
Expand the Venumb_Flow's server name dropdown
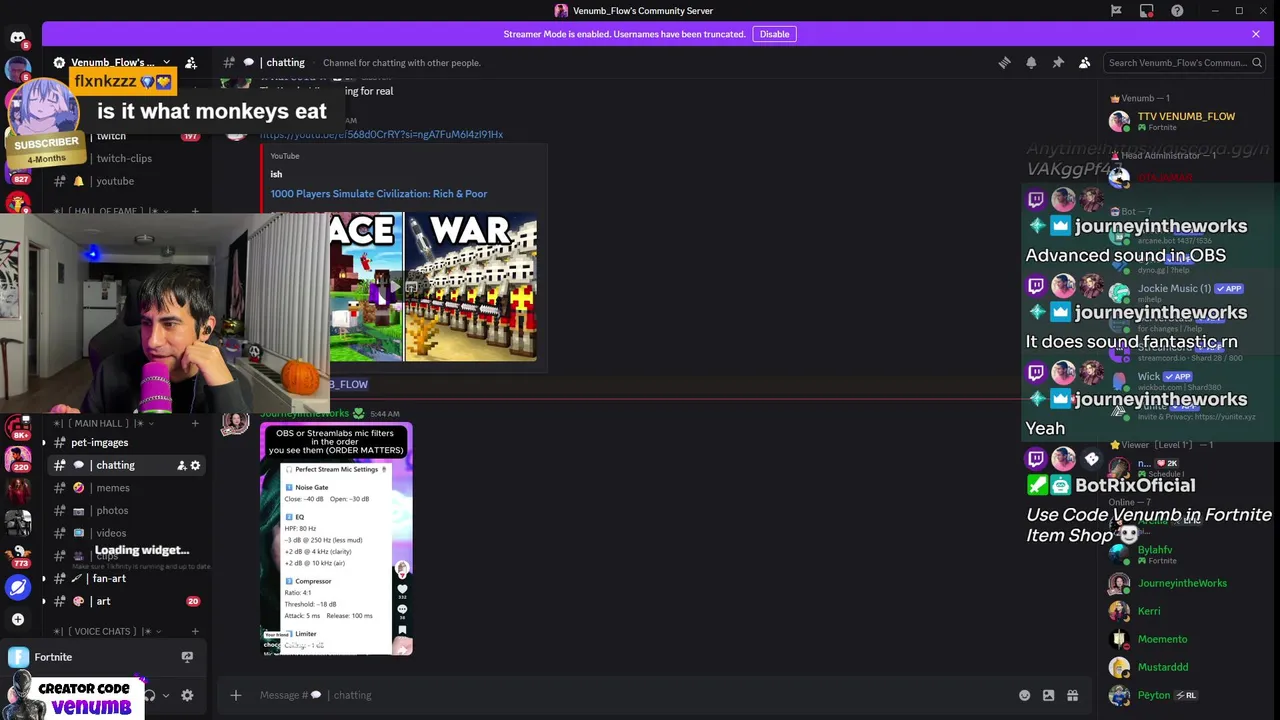[166, 63]
